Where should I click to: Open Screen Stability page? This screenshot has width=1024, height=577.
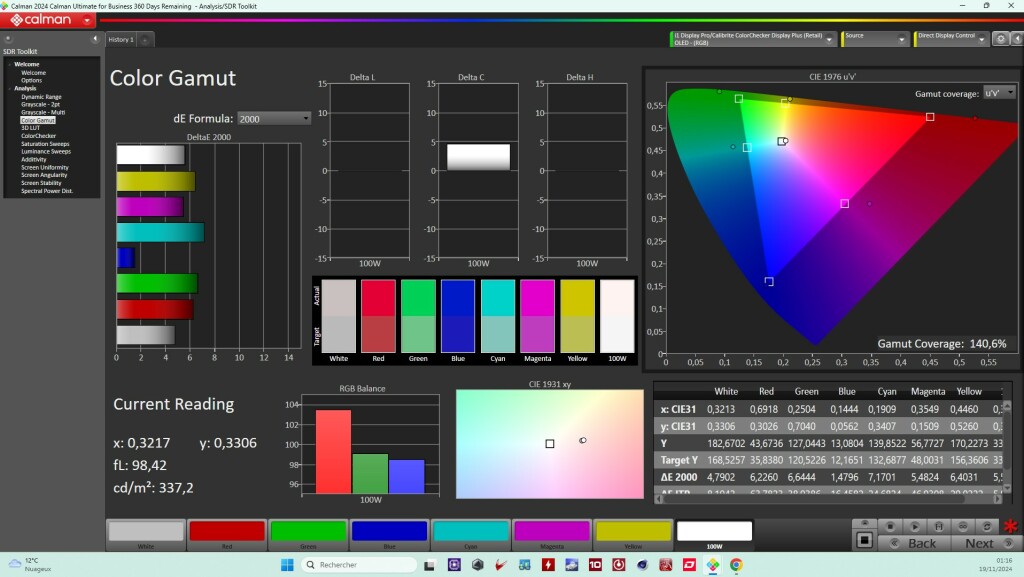coord(41,183)
